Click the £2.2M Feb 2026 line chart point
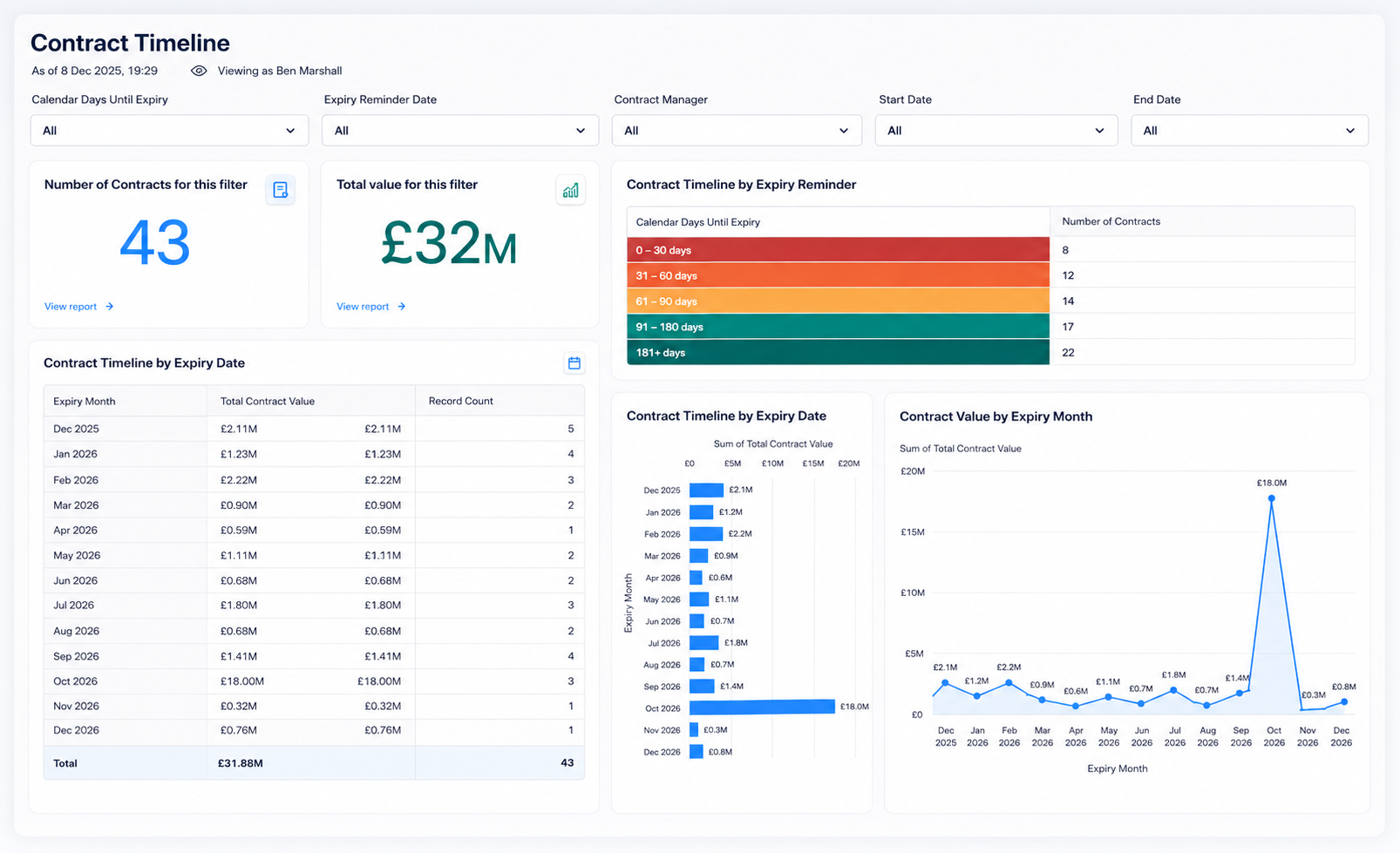 pos(1009,683)
